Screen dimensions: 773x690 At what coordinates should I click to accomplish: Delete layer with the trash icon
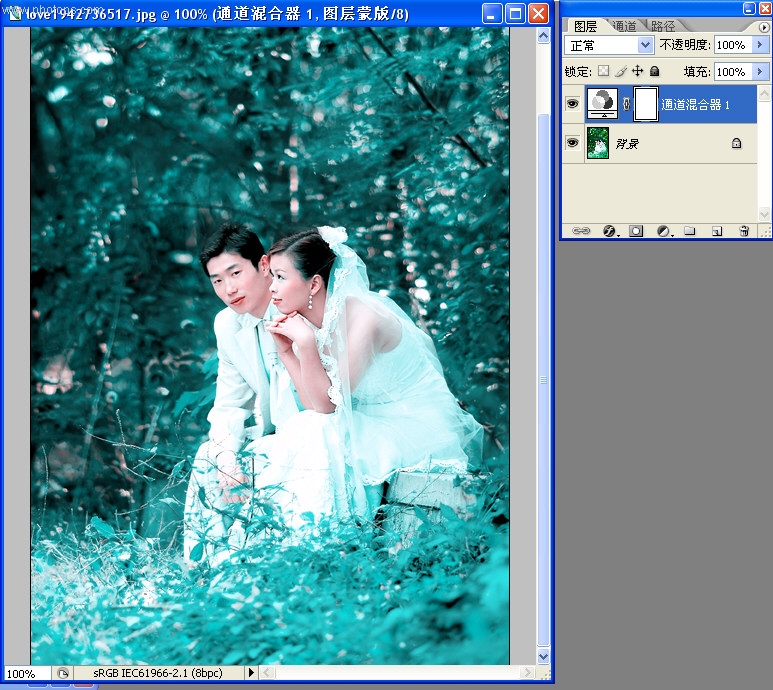[744, 231]
